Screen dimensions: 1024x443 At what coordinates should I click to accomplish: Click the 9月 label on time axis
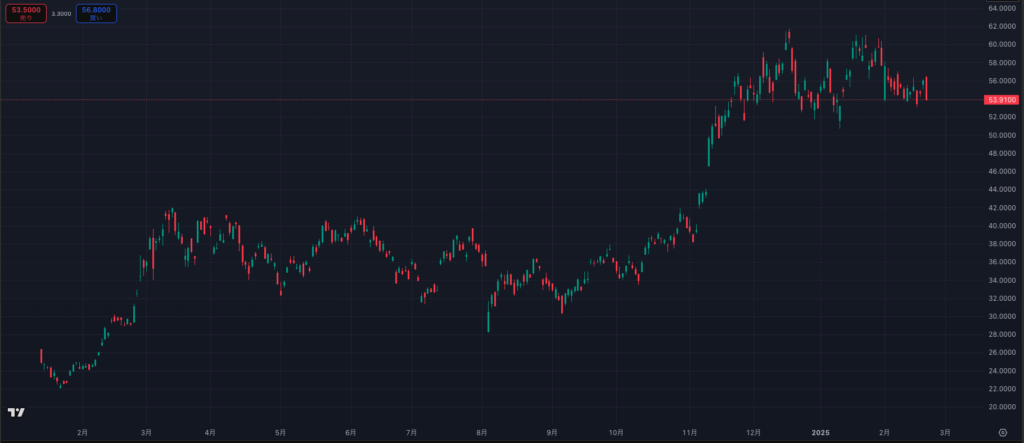click(552, 432)
